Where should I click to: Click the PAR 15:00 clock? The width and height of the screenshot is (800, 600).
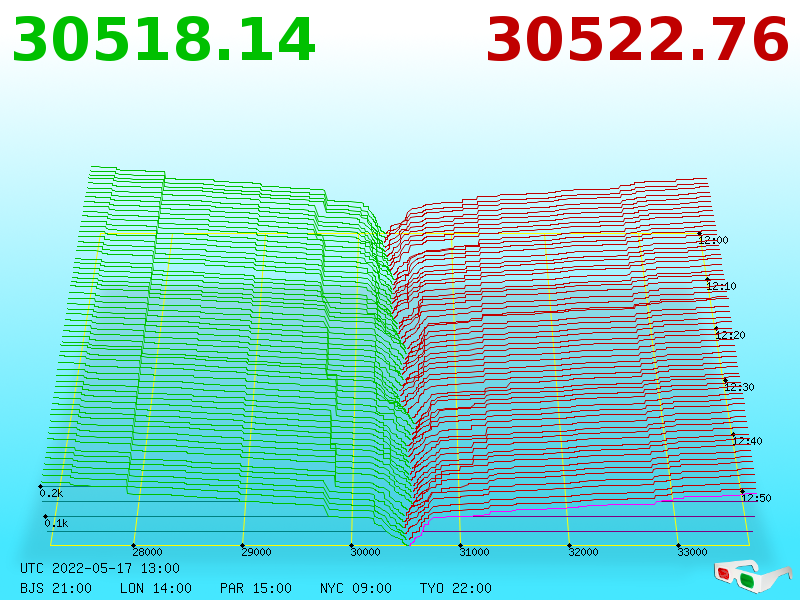point(256,588)
